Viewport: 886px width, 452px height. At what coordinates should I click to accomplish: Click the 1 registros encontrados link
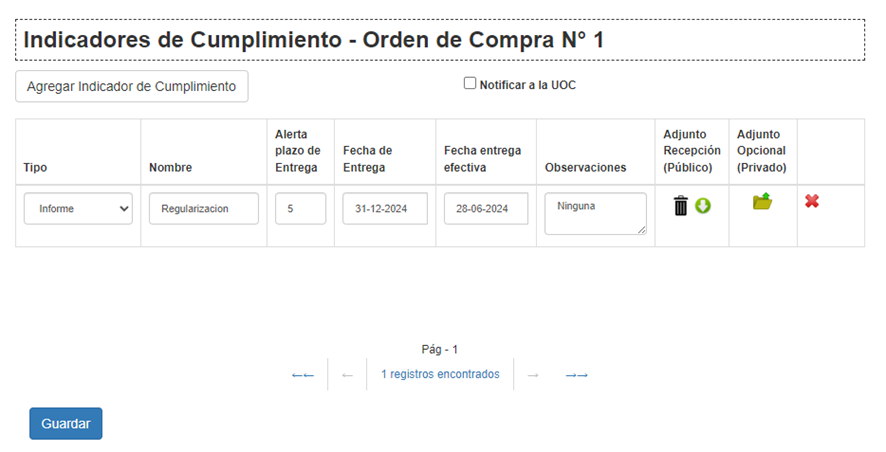[x=440, y=374]
